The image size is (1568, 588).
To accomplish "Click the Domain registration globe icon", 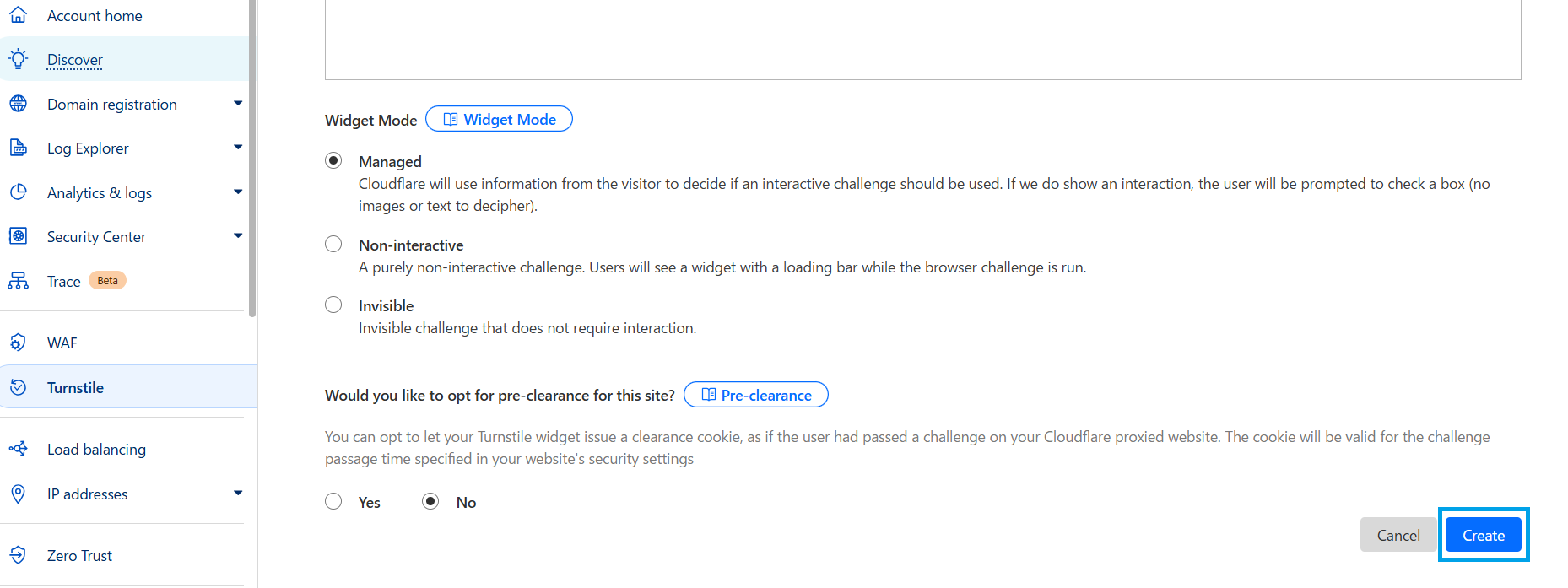I will tap(18, 104).
